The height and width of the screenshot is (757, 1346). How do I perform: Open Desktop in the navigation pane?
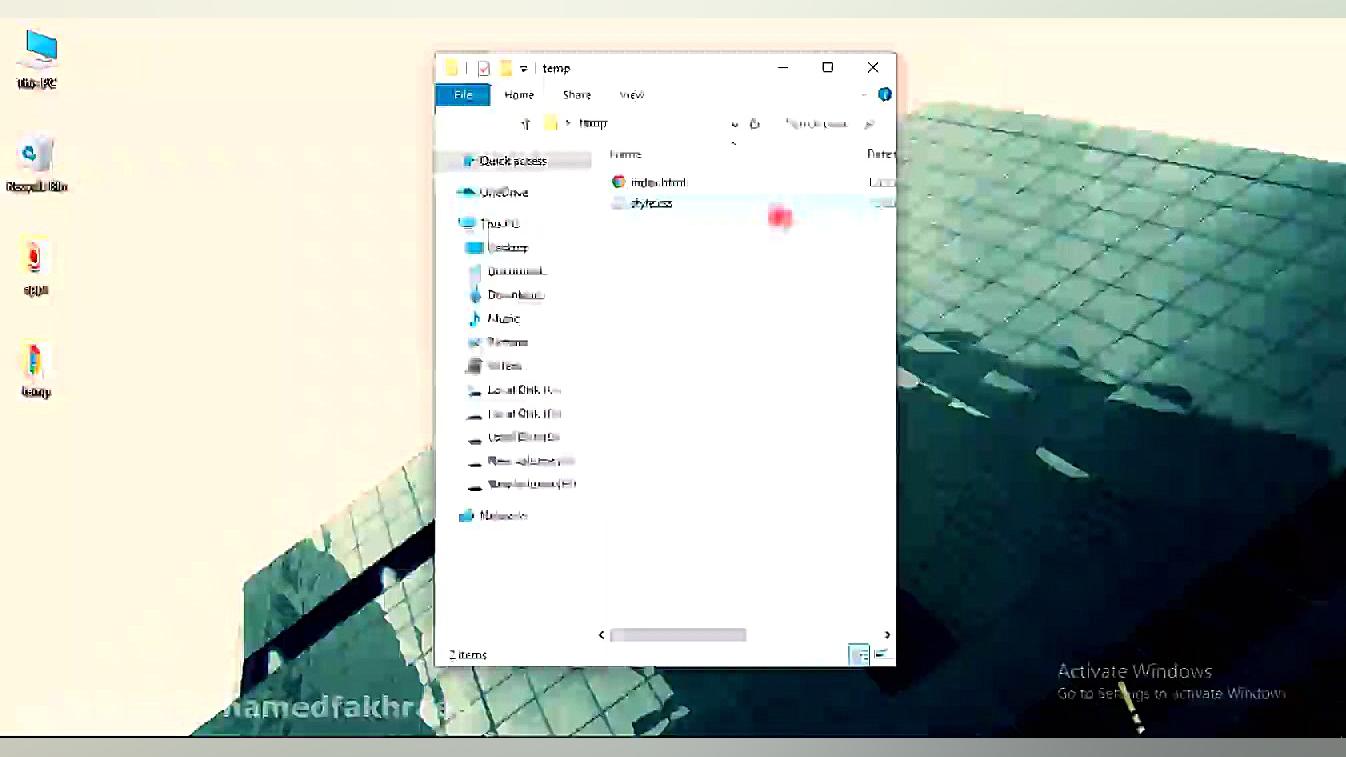(x=507, y=247)
